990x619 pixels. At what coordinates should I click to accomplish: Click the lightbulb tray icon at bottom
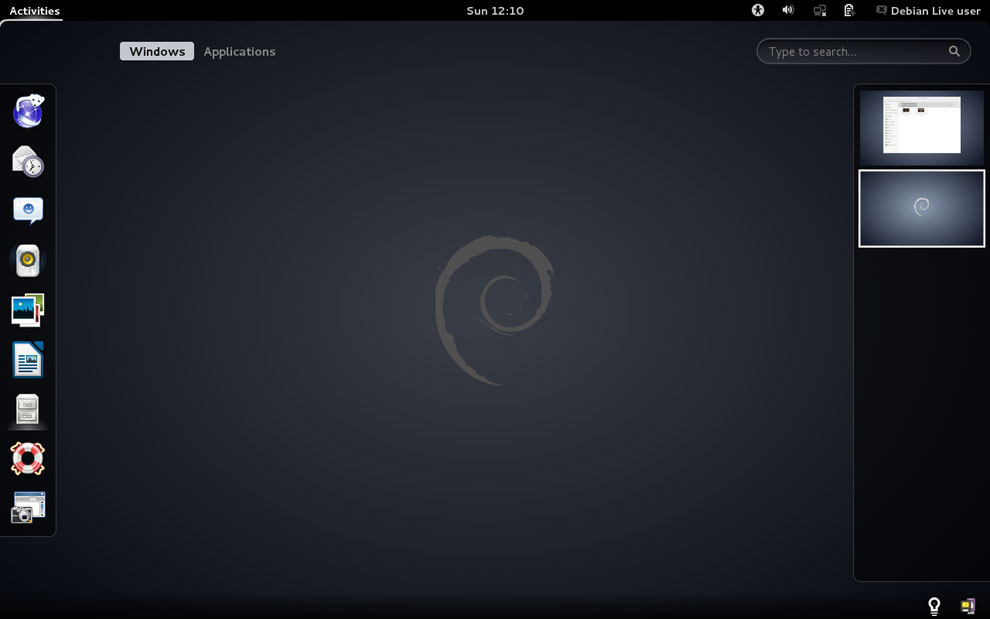[x=934, y=606]
